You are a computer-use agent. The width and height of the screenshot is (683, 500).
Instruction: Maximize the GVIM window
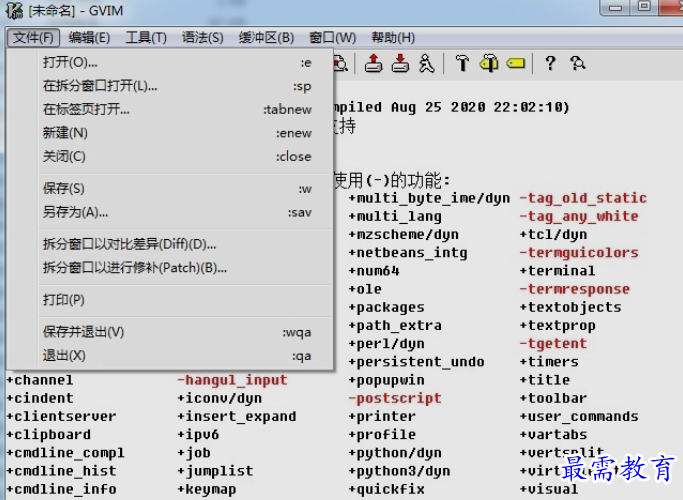click(x=644, y=6)
